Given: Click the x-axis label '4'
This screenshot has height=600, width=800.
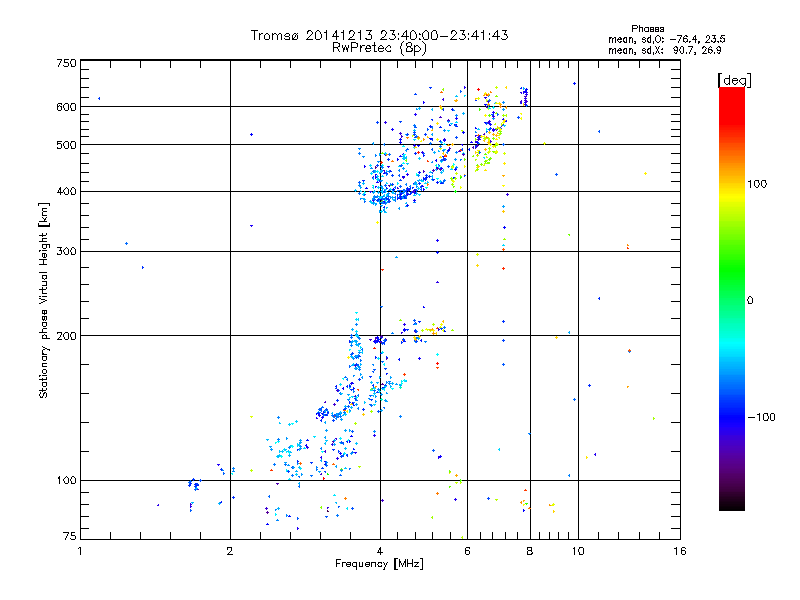Looking at the screenshot, I should click(380, 551).
